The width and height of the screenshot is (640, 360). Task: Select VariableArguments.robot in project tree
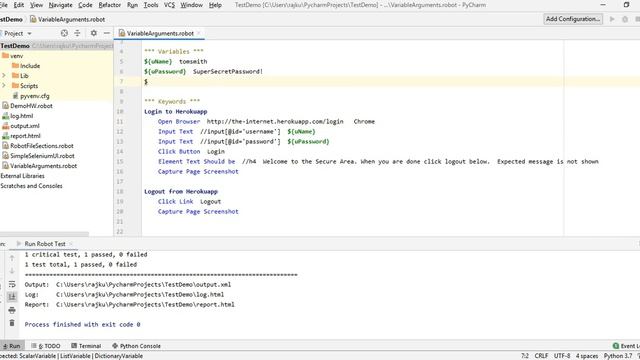(39, 166)
